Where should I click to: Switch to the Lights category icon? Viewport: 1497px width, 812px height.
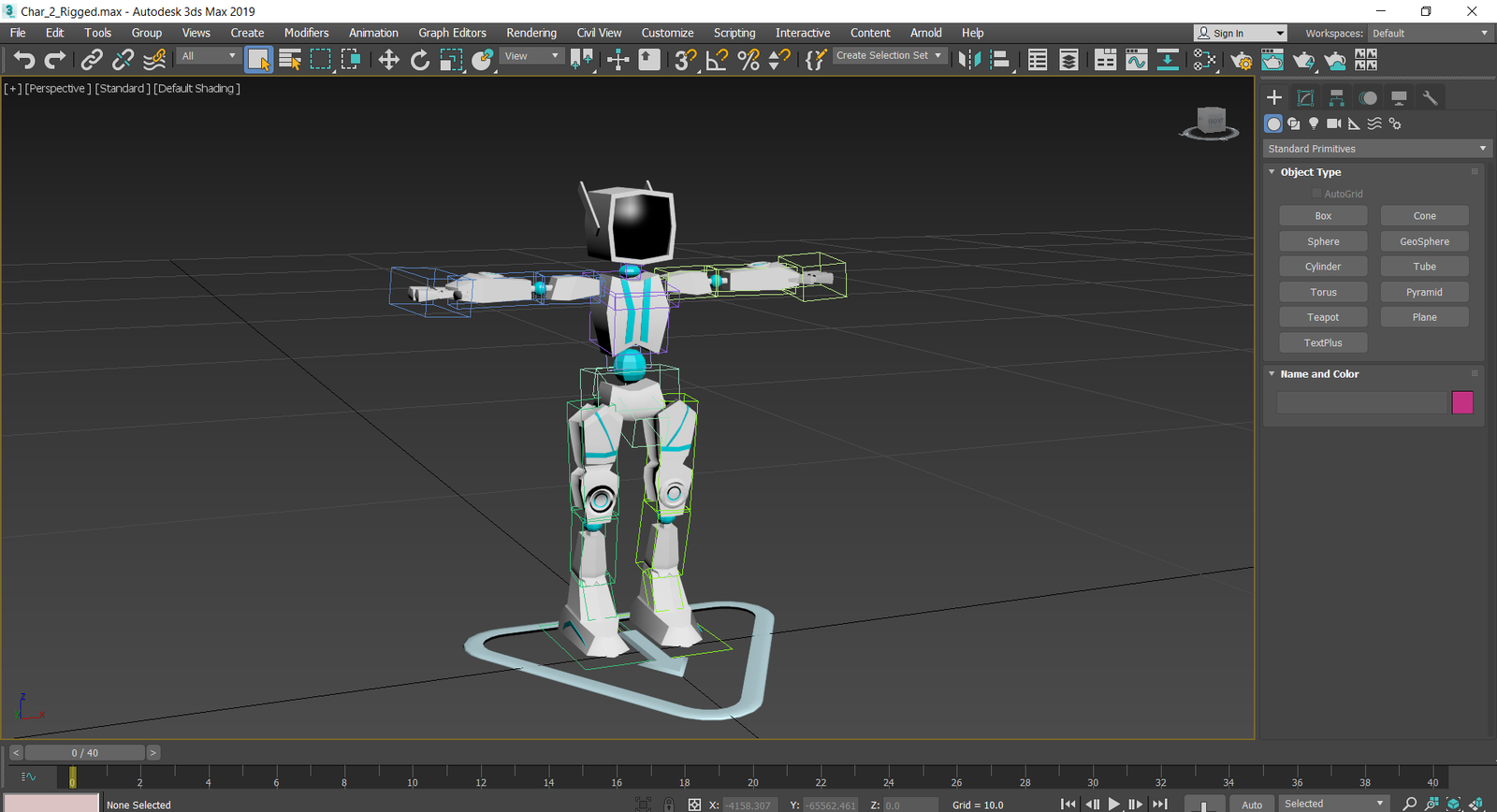(x=1314, y=123)
